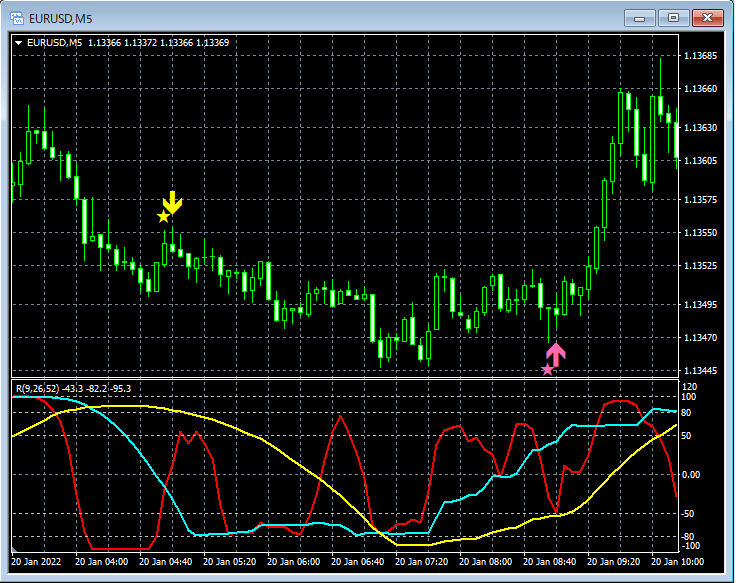This screenshot has width=736, height=583.
Task: Expand the chart's EURUSD,M5 triangle menu
Action: (x=19, y=43)
